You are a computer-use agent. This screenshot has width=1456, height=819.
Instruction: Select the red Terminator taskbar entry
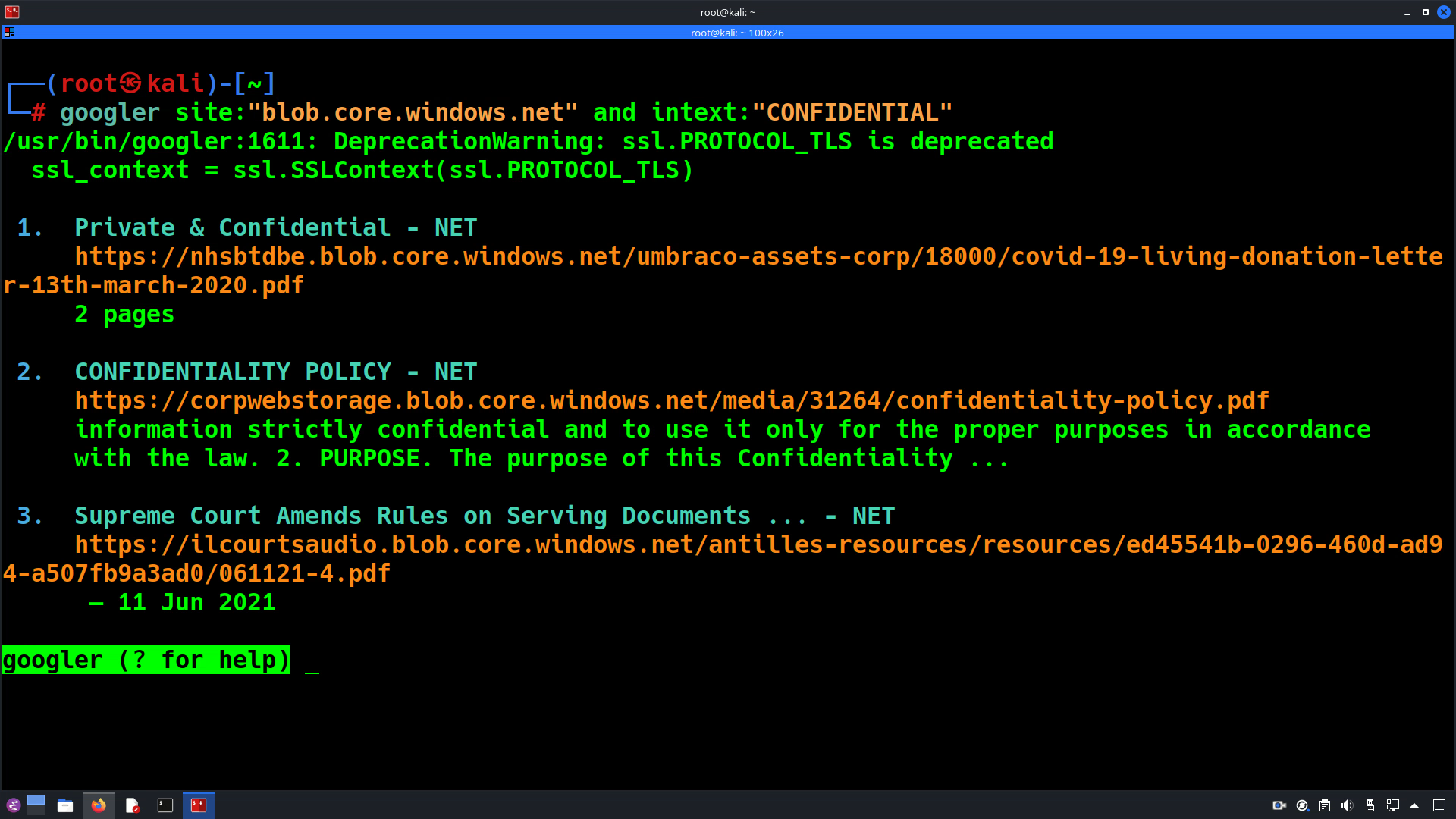(199, 805)
